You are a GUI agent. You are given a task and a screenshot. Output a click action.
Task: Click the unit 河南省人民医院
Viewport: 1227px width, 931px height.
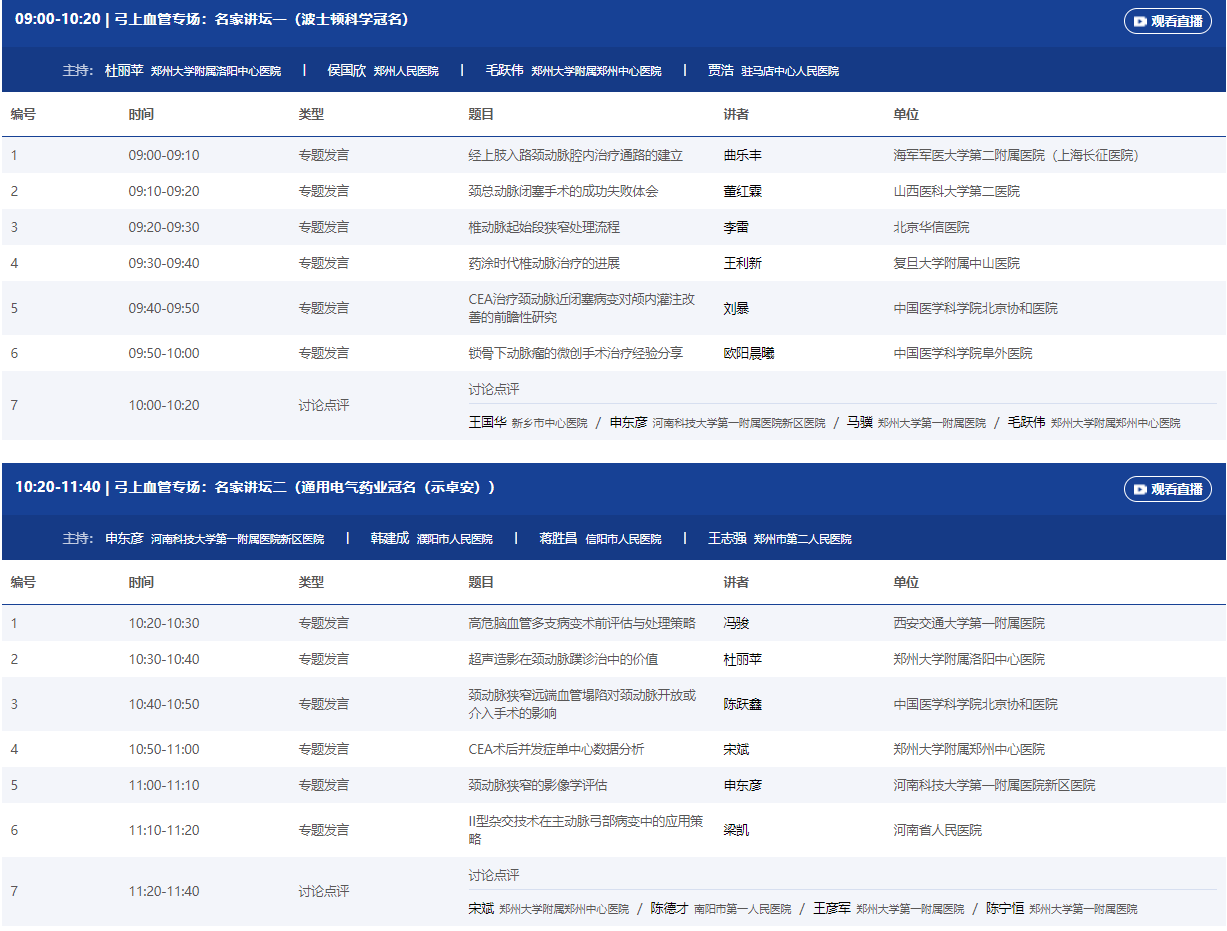pyautogui.click(x=938, y=831)
